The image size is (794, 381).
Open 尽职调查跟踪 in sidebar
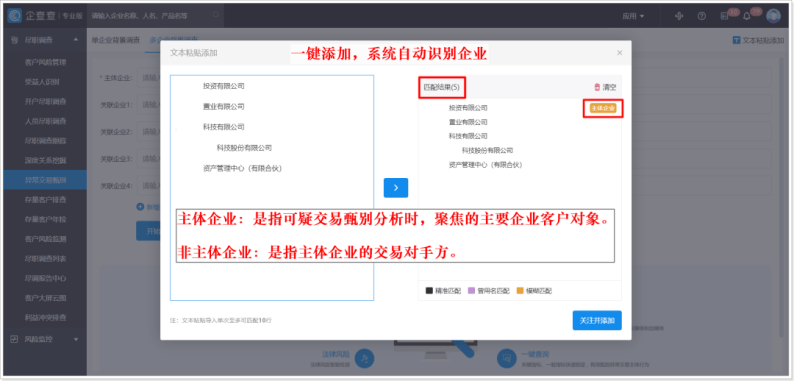46,140
